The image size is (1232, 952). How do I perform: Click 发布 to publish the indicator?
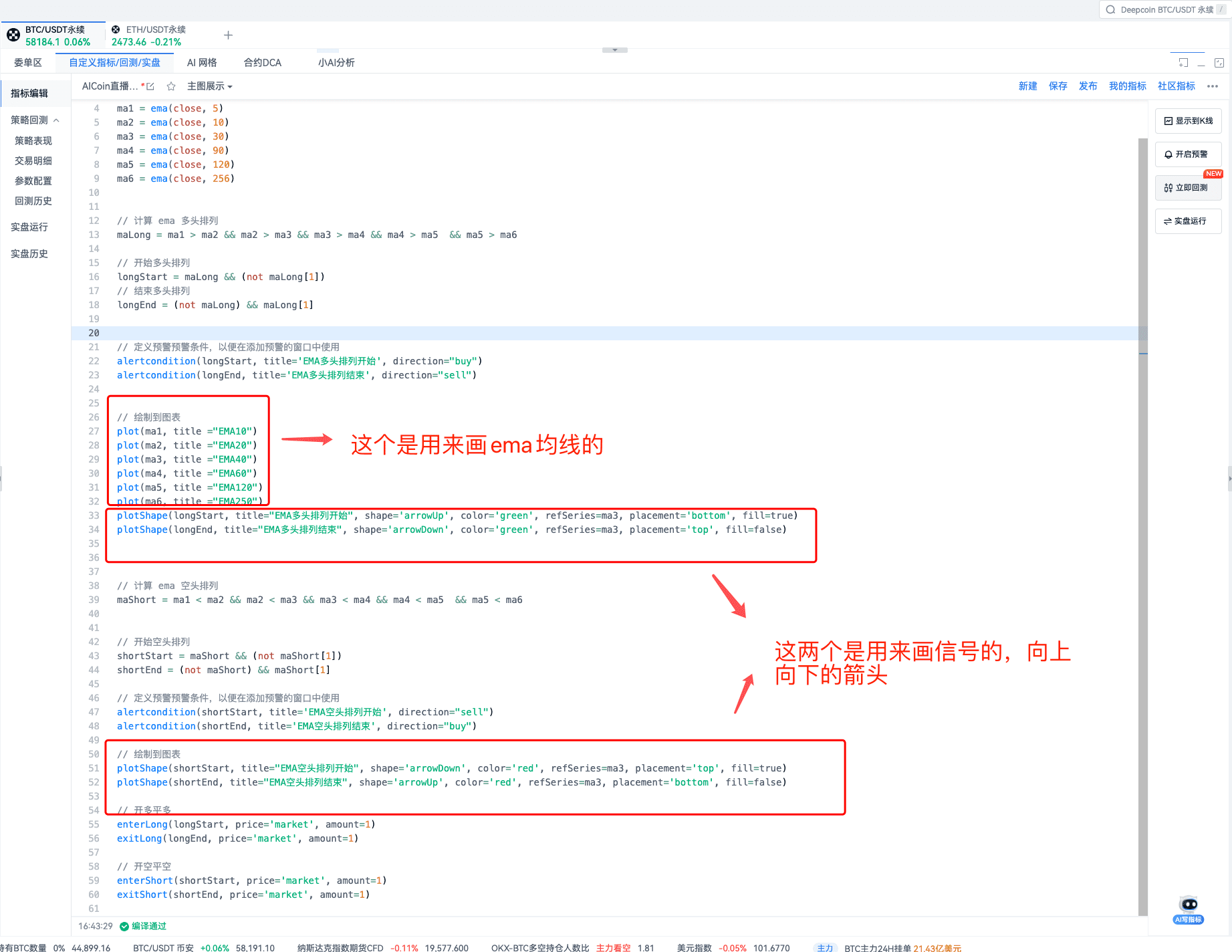pos(1088,86)
